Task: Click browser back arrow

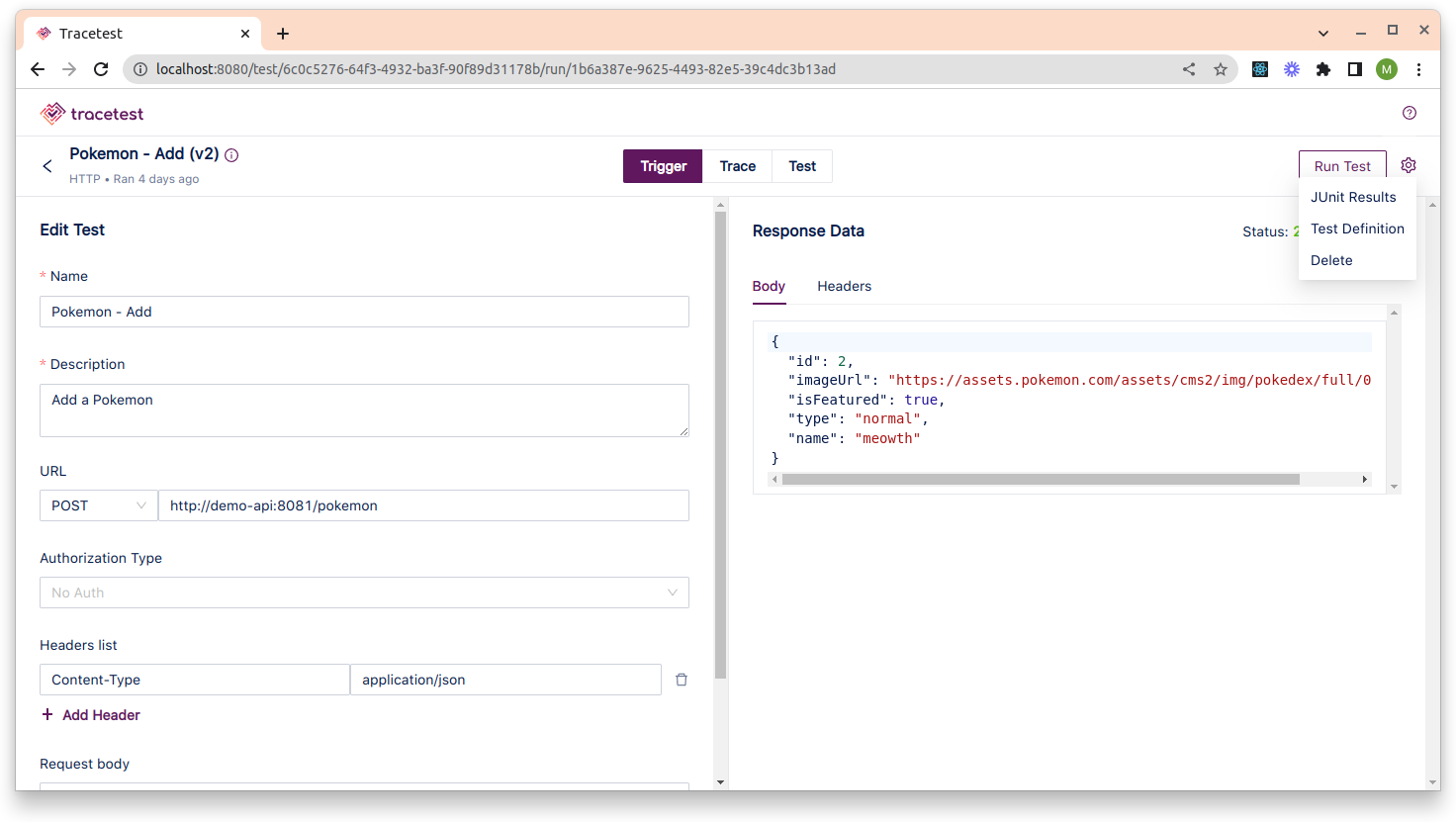Action: pos(38,69)
